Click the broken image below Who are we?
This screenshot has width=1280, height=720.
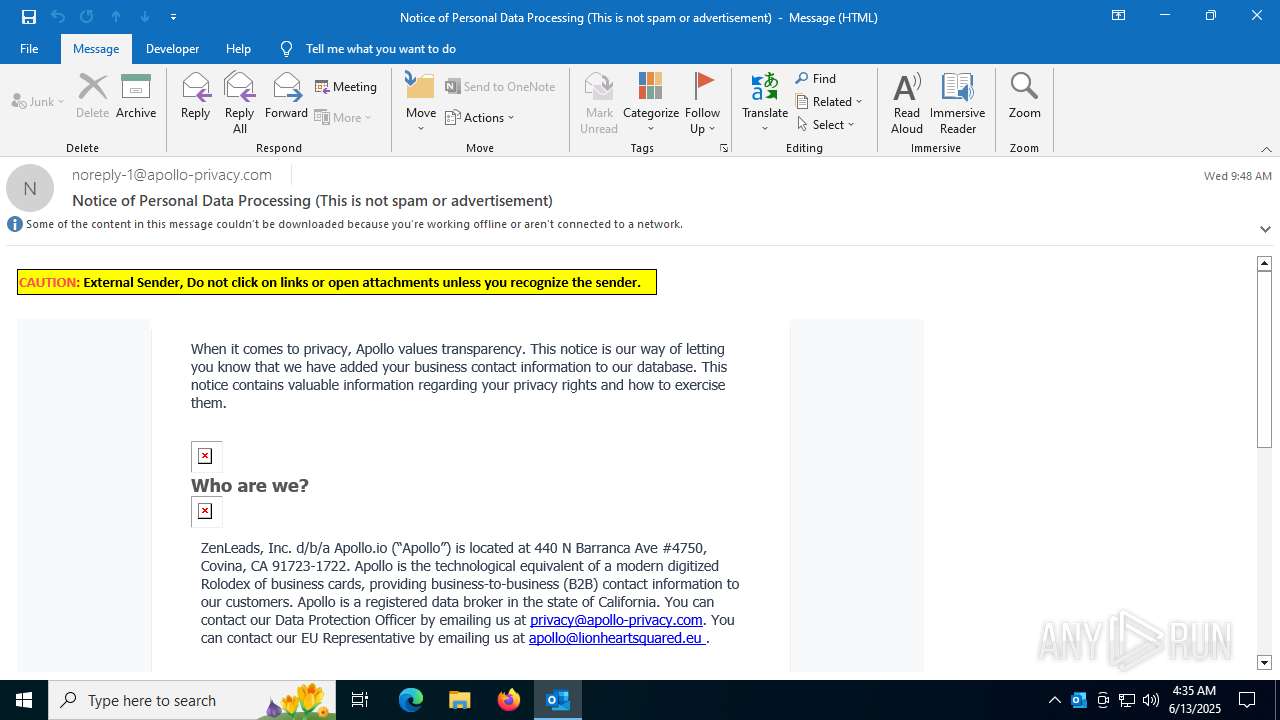point(206,511)
